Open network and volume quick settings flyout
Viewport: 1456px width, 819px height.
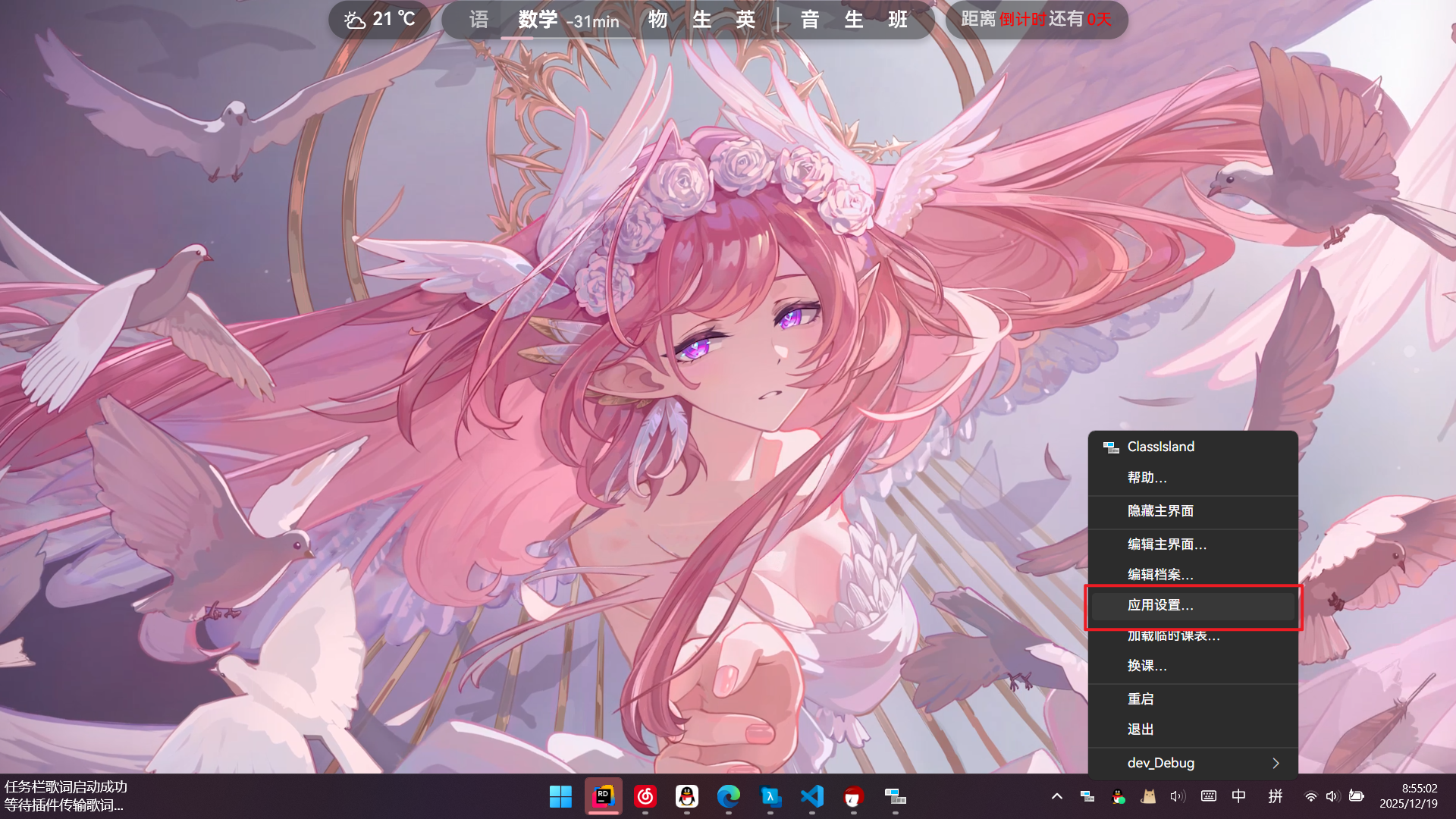click(1332, 796)
